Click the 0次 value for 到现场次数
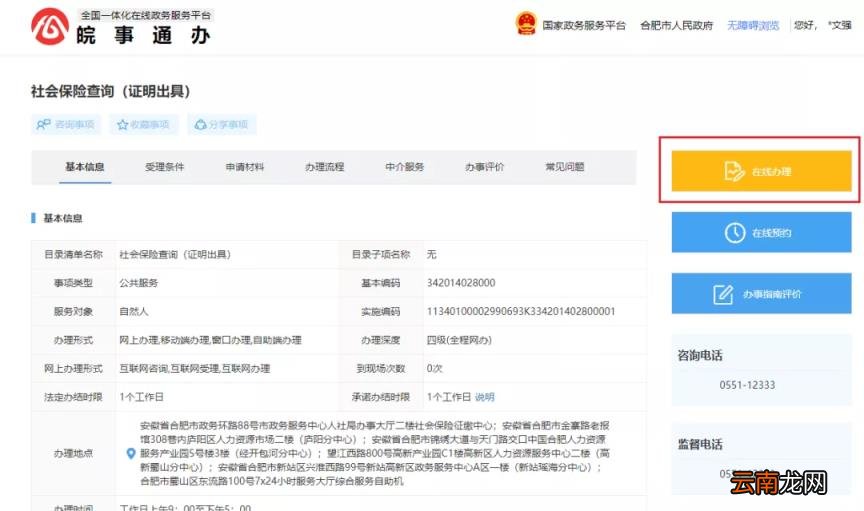The width and height of the screenshot is (864, 511). click(435, 369)
